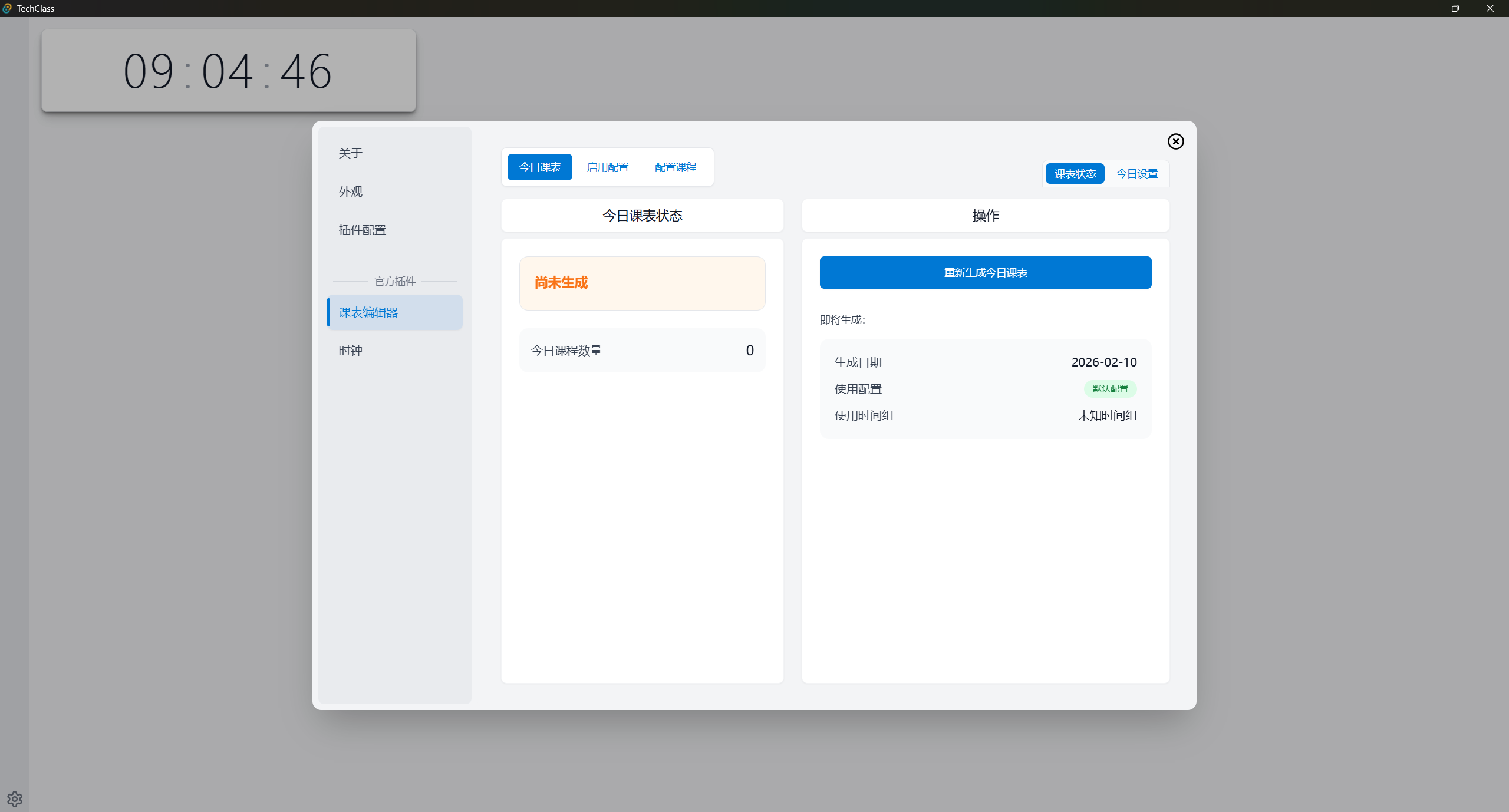Viewport: 1509px width, 812px height.
Task: Click the 今日课程数量 row
Action: point(642,351)
